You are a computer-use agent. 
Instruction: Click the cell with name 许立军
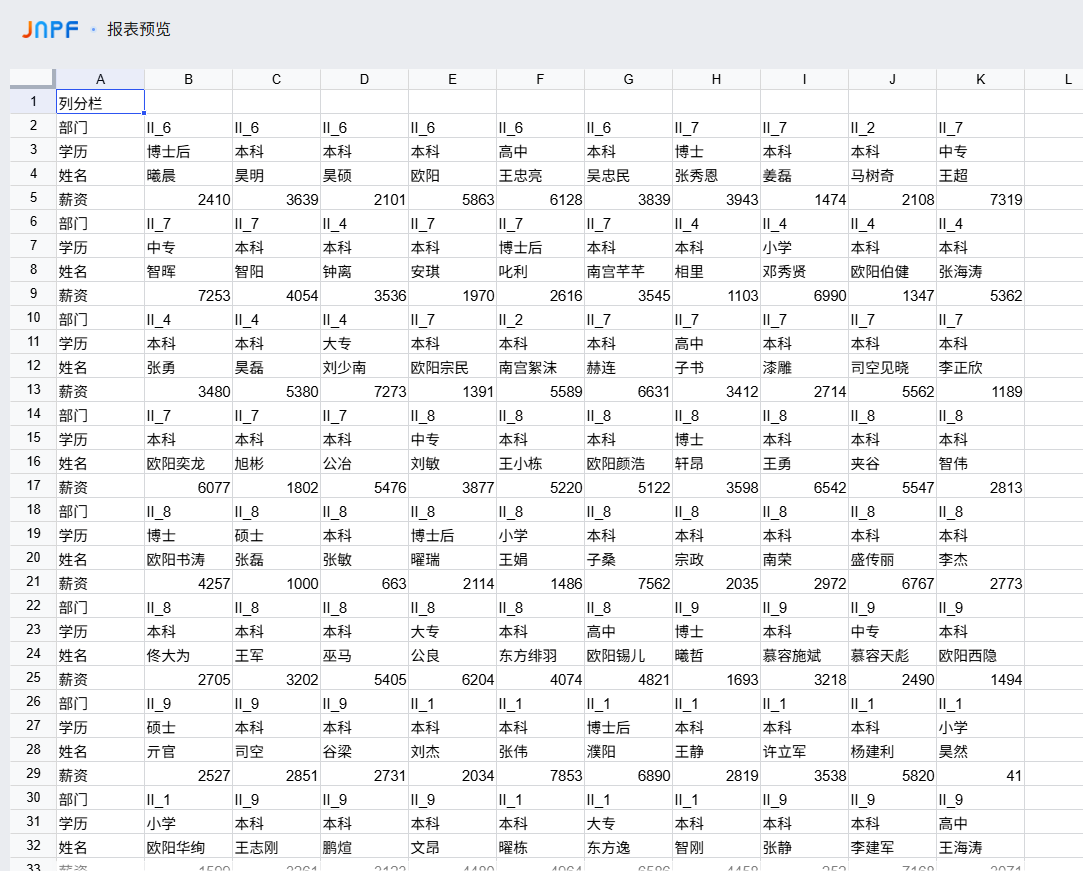pos(805,751)
